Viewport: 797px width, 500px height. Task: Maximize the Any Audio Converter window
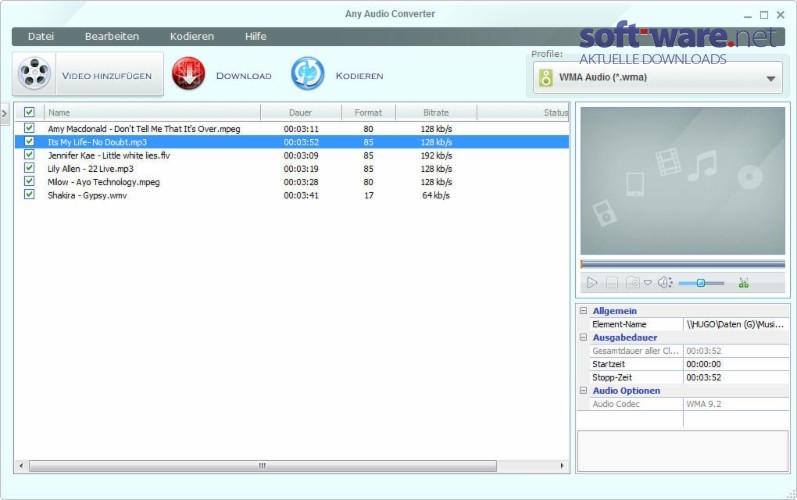[764, 15]
